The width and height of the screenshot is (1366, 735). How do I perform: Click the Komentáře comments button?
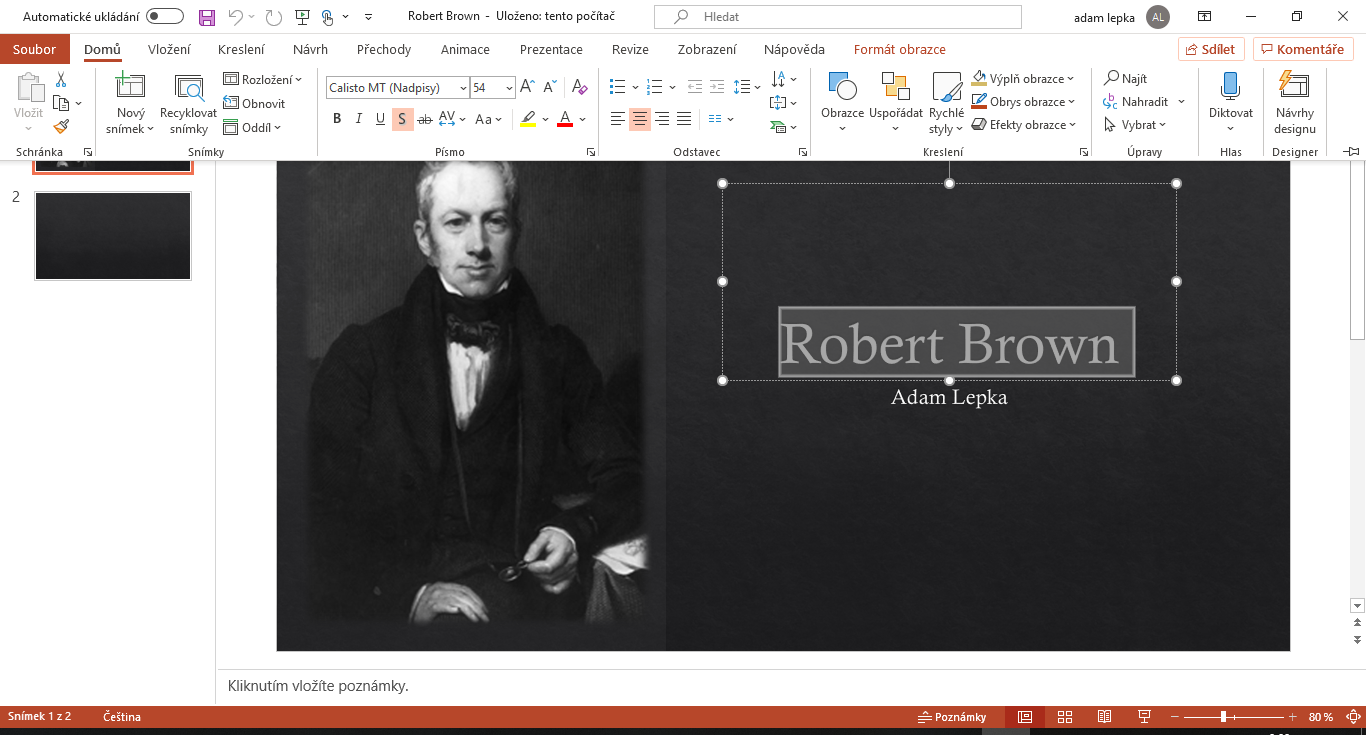[1303, 49]
